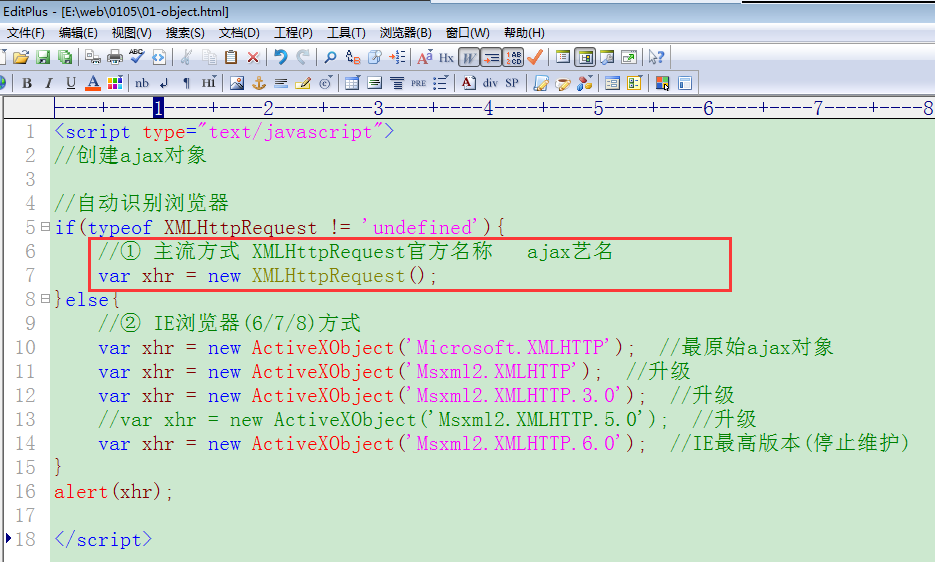This screenshot has width=935, height=562.
Task: Click the Copy icon
Action: pyautogui.click(x=209, y=57)
